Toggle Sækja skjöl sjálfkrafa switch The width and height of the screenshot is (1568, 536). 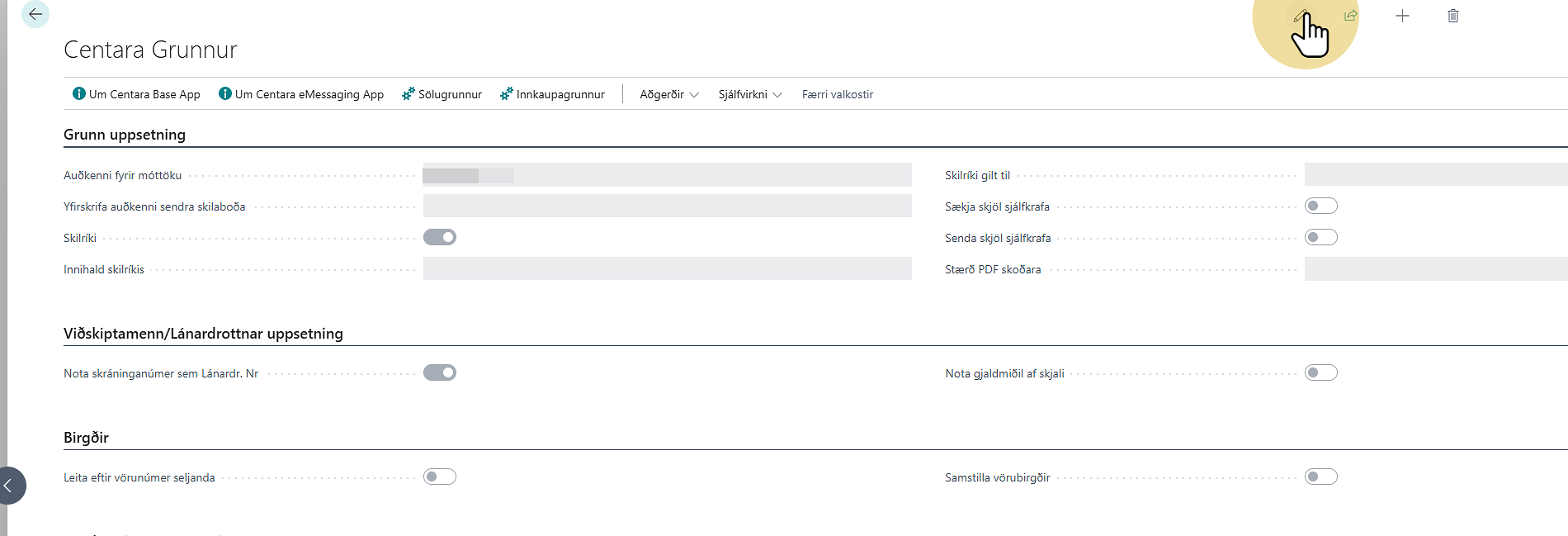[x=1321, y=206]
